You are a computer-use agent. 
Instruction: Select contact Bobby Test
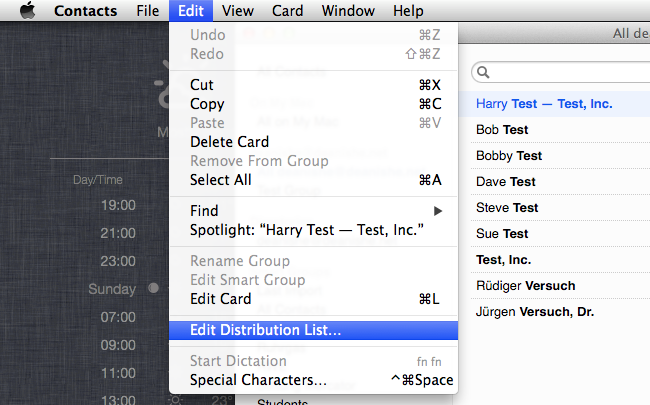coord(554,156)
